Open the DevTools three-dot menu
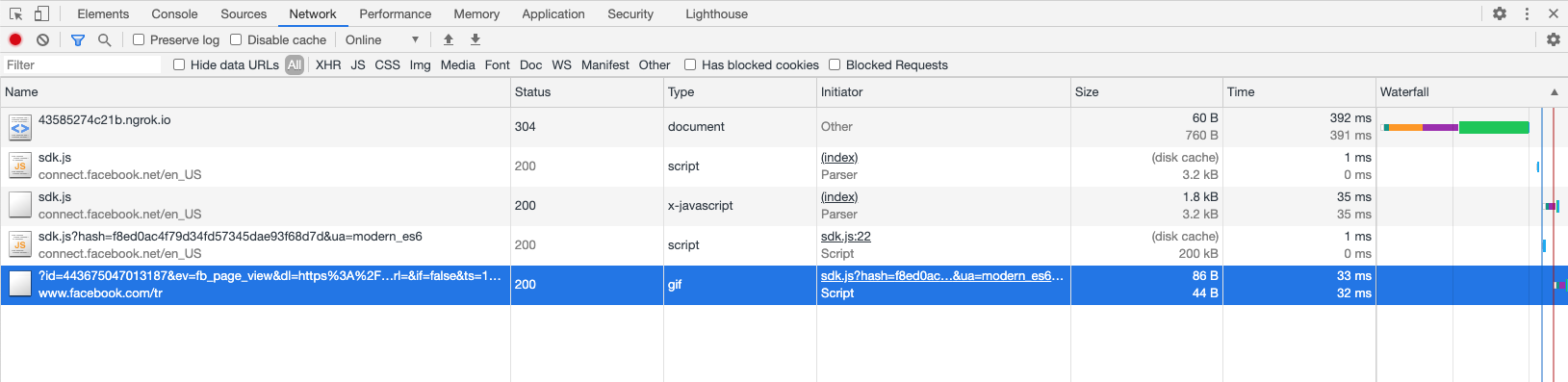 1527,13
